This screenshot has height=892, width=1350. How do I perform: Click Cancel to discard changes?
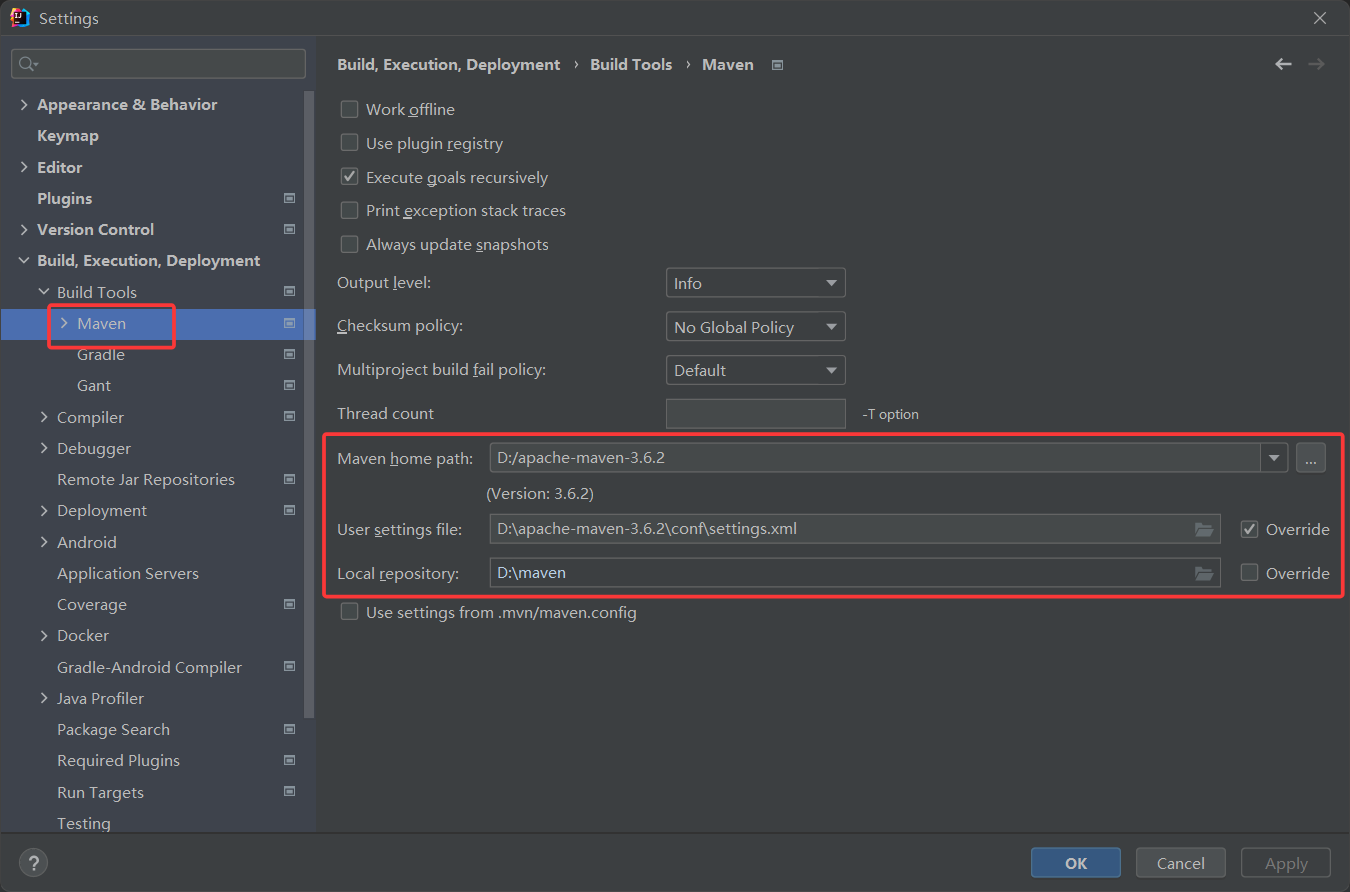click(1181, 863)
